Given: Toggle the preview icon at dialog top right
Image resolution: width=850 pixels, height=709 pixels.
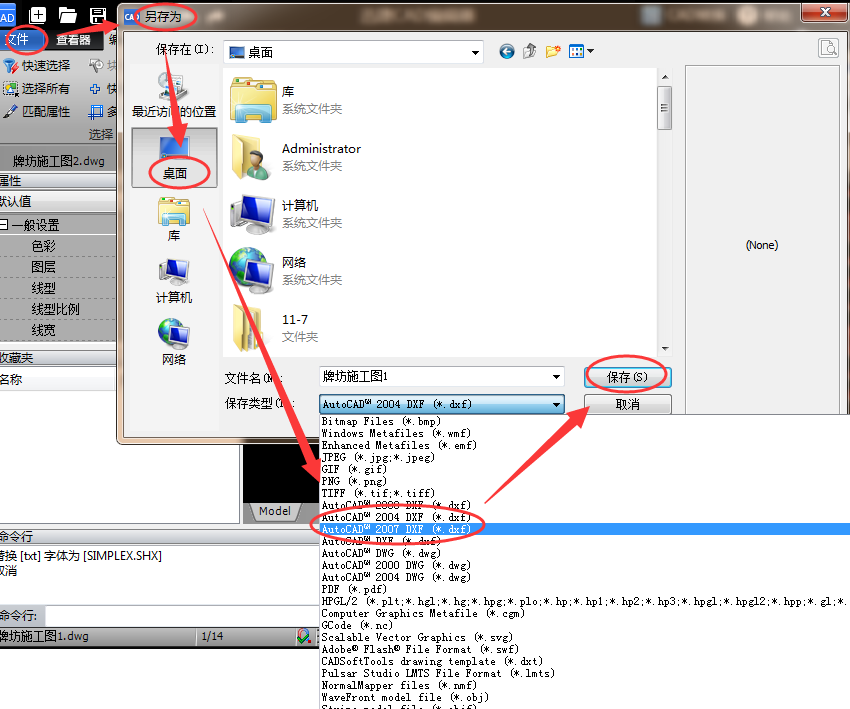Looking at the screenshot, I should [828, 48].
